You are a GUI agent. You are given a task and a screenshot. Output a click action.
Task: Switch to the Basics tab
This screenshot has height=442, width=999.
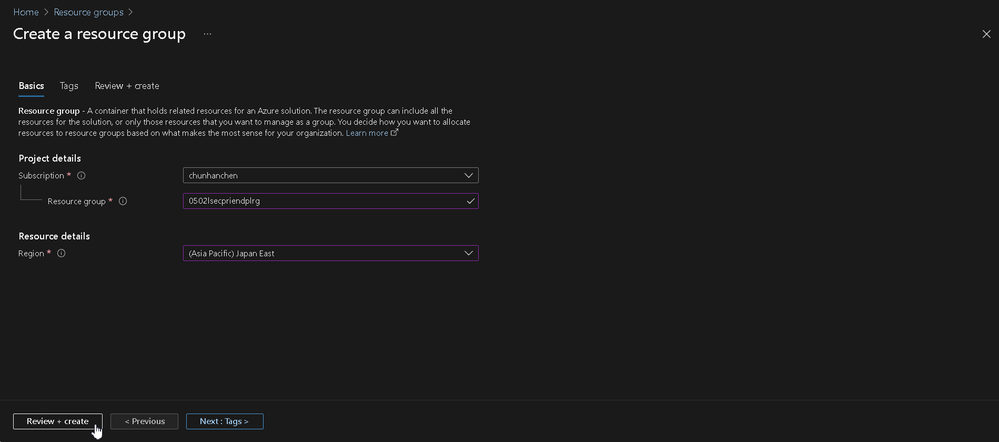point(31,86)
